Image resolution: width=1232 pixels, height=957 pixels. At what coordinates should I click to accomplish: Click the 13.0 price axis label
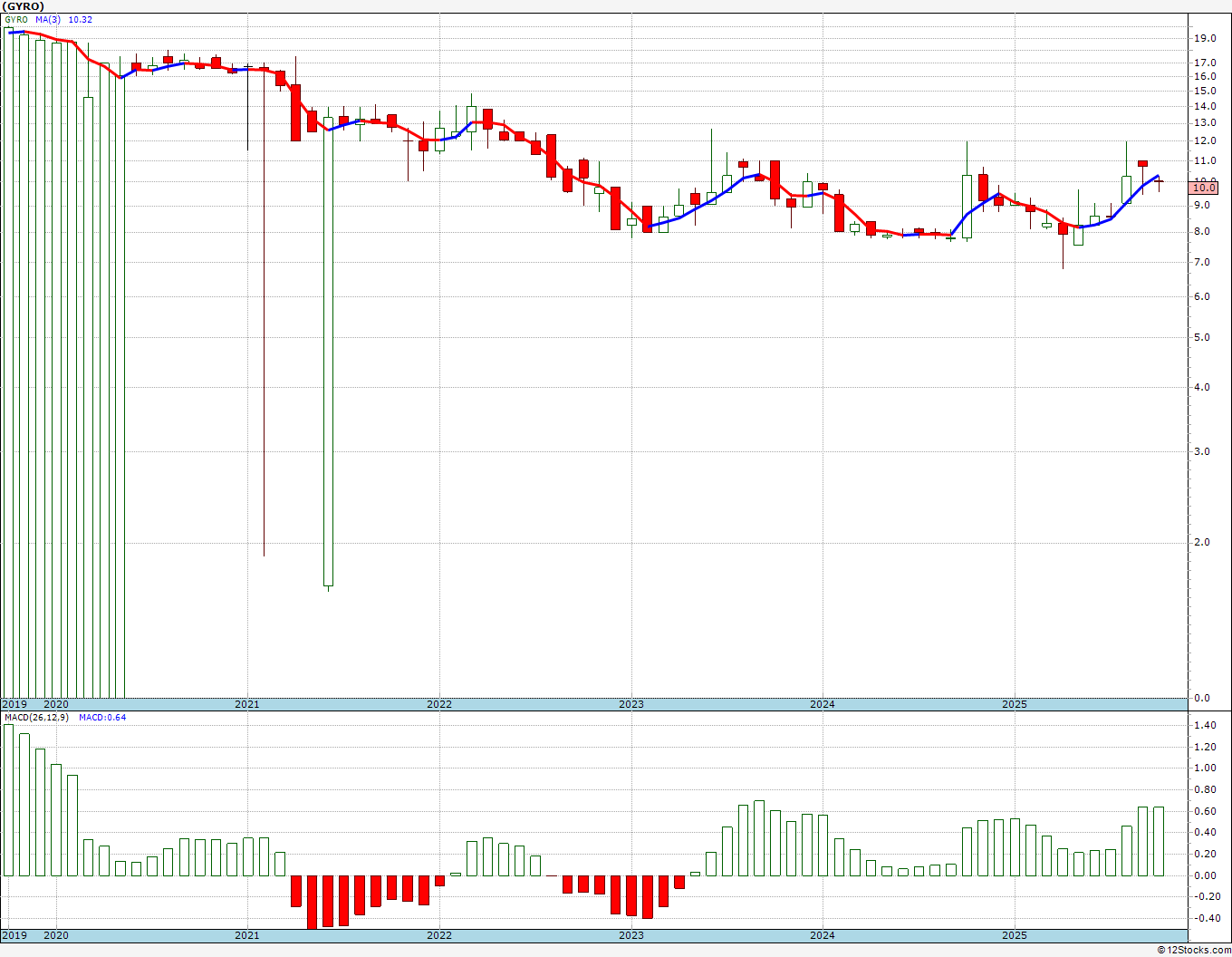pyautogui.click(x=1205, y=122)
